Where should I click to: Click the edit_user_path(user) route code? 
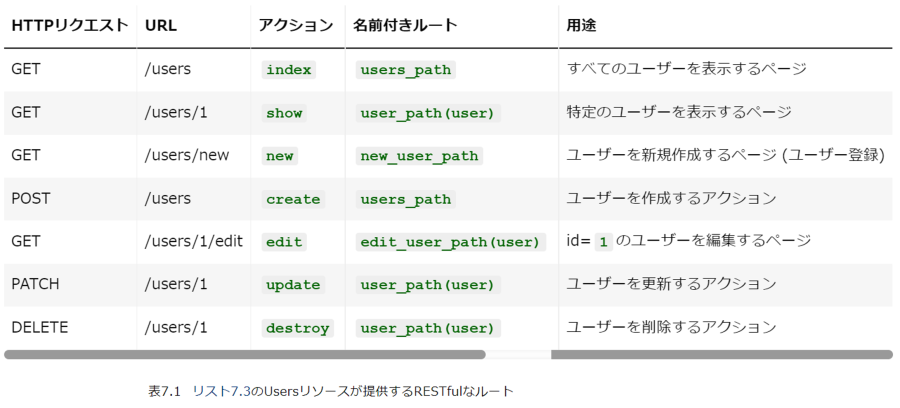(451, 242)
